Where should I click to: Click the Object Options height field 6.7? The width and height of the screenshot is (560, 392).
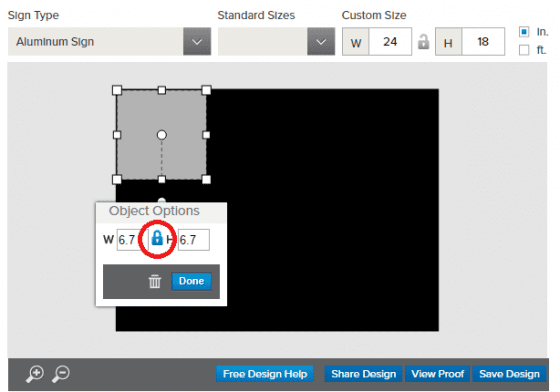[194, 240]
